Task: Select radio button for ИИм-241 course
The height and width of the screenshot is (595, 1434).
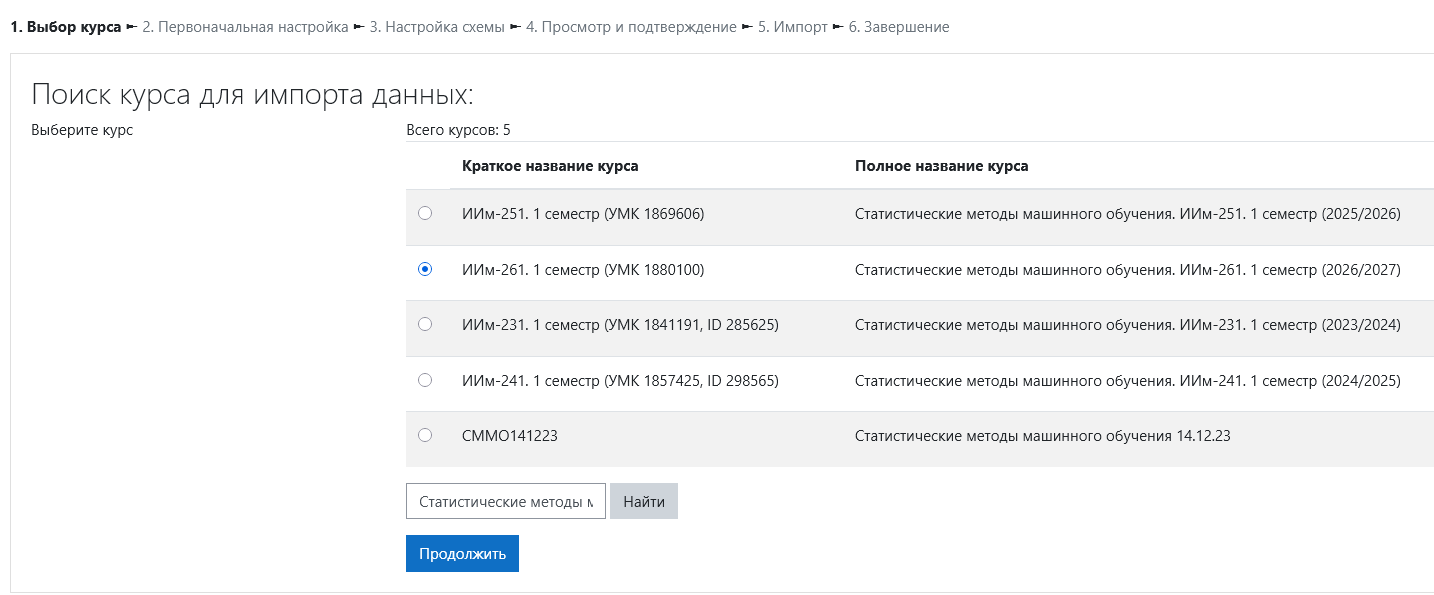Action: [425, 380]
